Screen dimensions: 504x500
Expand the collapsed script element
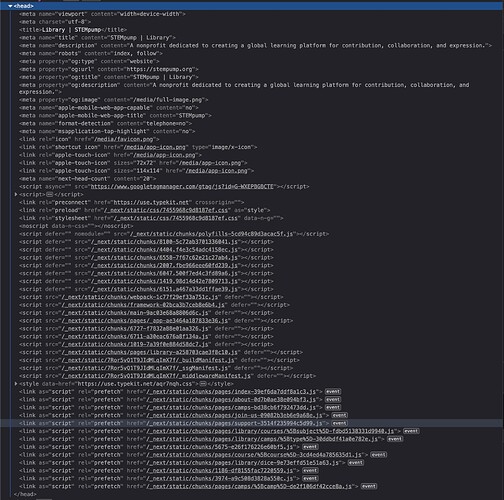15,194
